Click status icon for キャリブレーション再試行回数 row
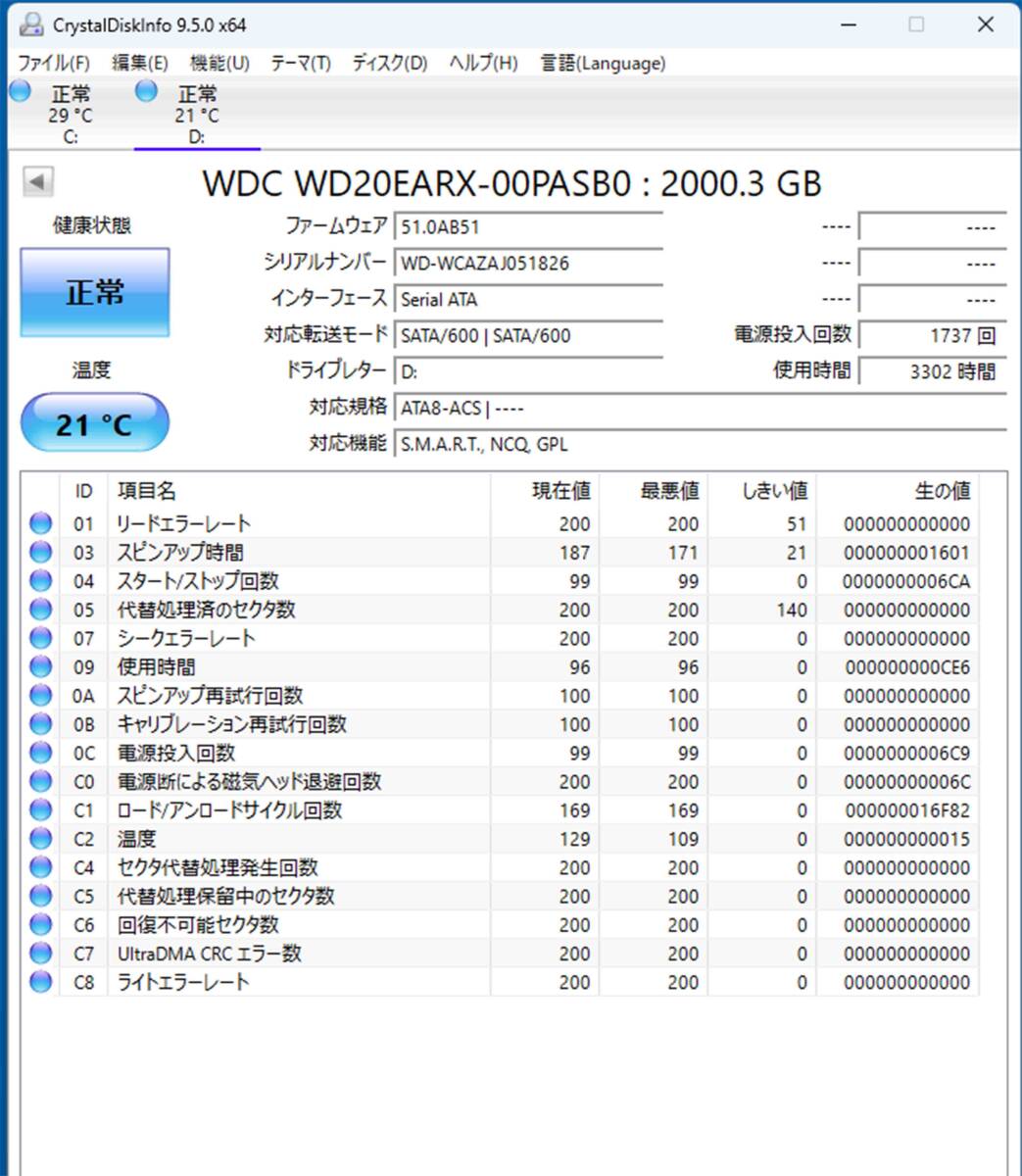Image resolution: width=1022 pixels, height=1176 pixels. click(40, 724)
